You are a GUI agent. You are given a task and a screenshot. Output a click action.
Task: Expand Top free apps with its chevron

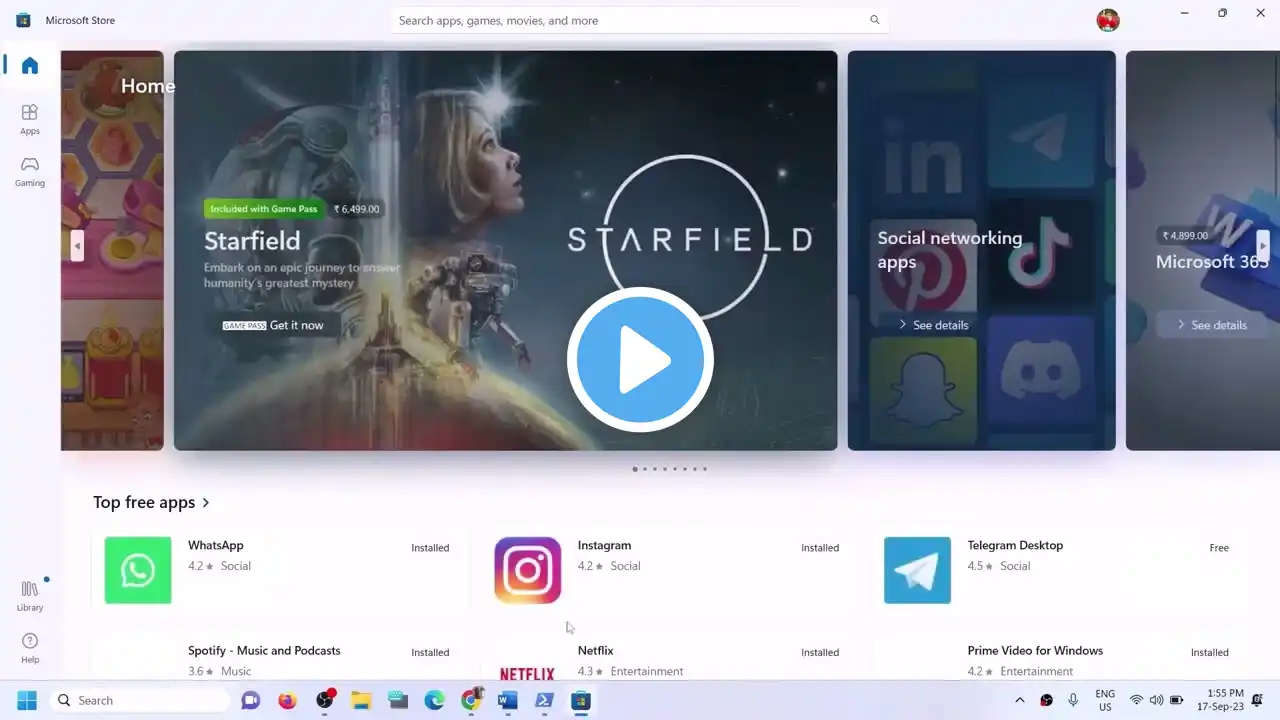(x=206, y=503)
